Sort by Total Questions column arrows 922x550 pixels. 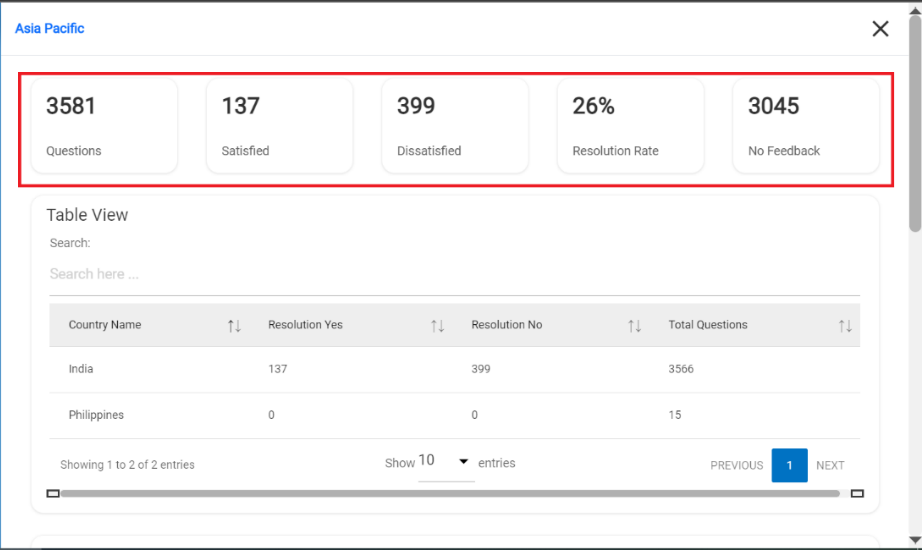coord(845,326)
